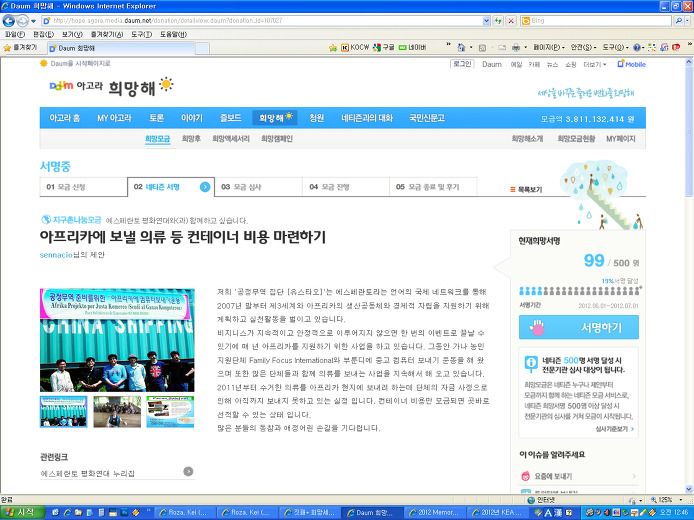Select the 희망캠페인 sub-menu
The height and width of the screenshot is (520, 694).
[277, 139]
